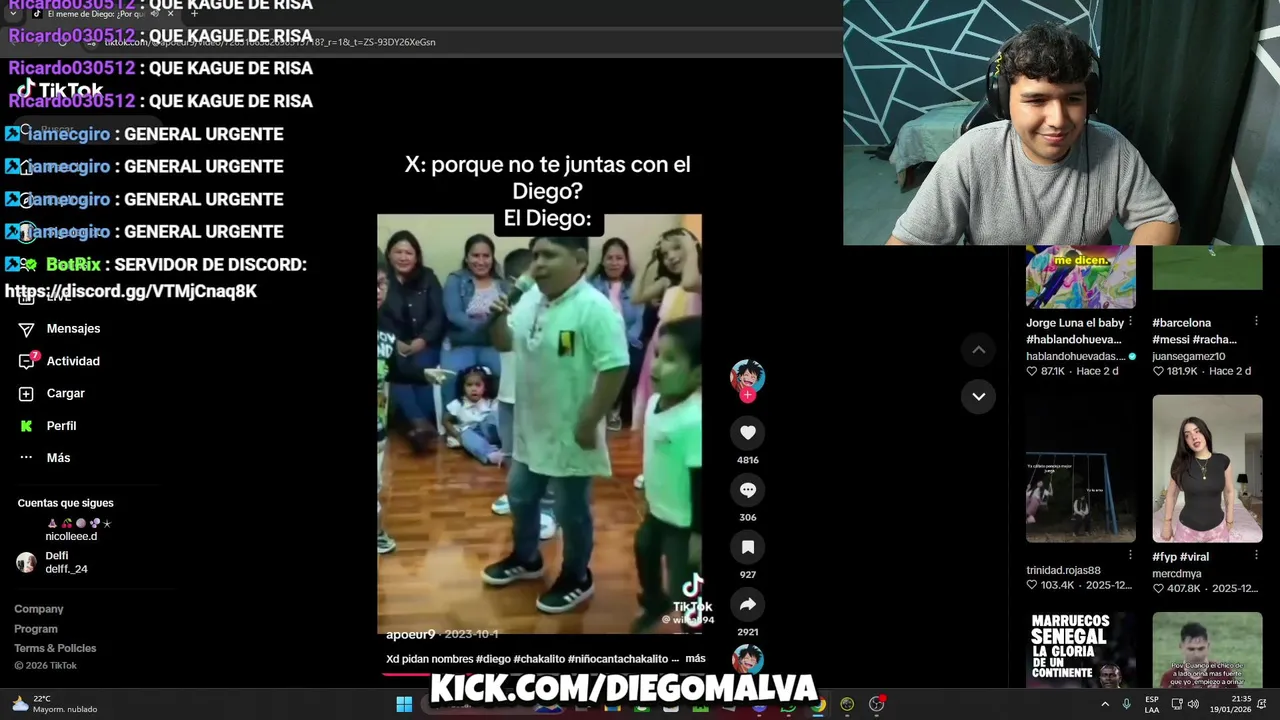This screenshot has height=720, width=1280.
Task: Open Mensajes in the TikTok sidebar
Action: tap(73, 329)
